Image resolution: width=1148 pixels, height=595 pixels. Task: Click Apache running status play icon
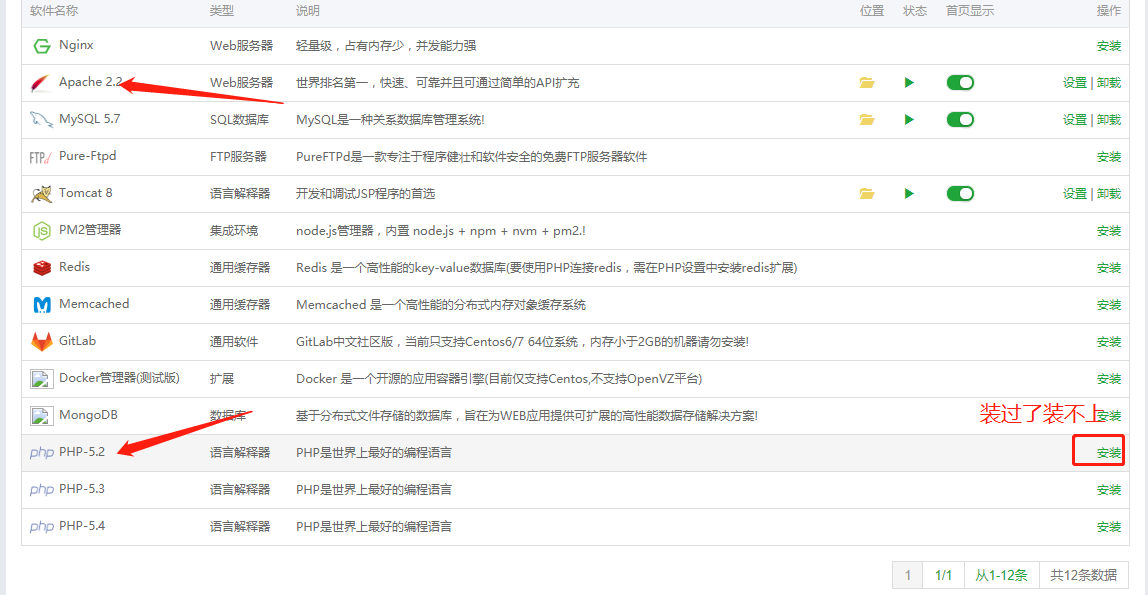tap(909, 83)
